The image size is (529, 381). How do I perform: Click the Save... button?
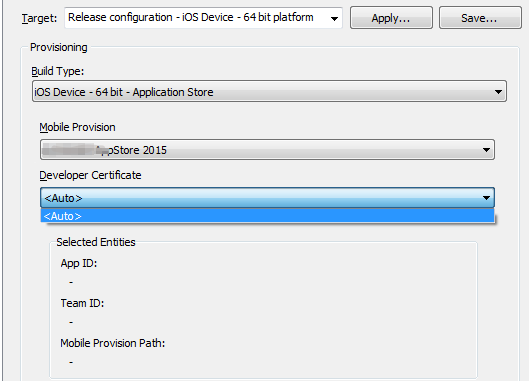coord(480,18)
